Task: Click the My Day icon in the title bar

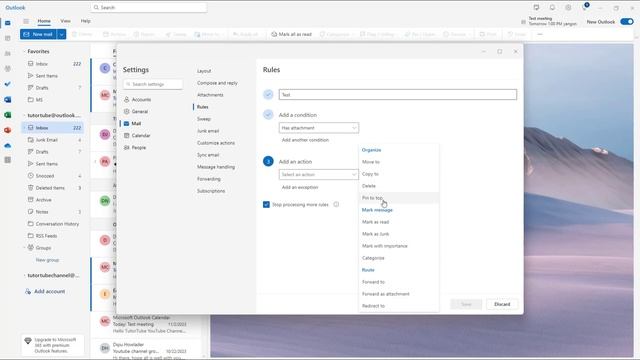Action: 536,8
